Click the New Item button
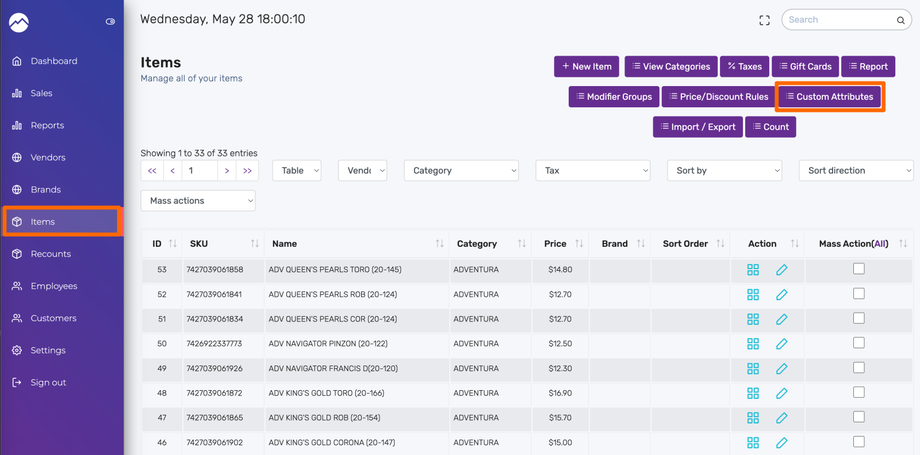 pos(587,67)
